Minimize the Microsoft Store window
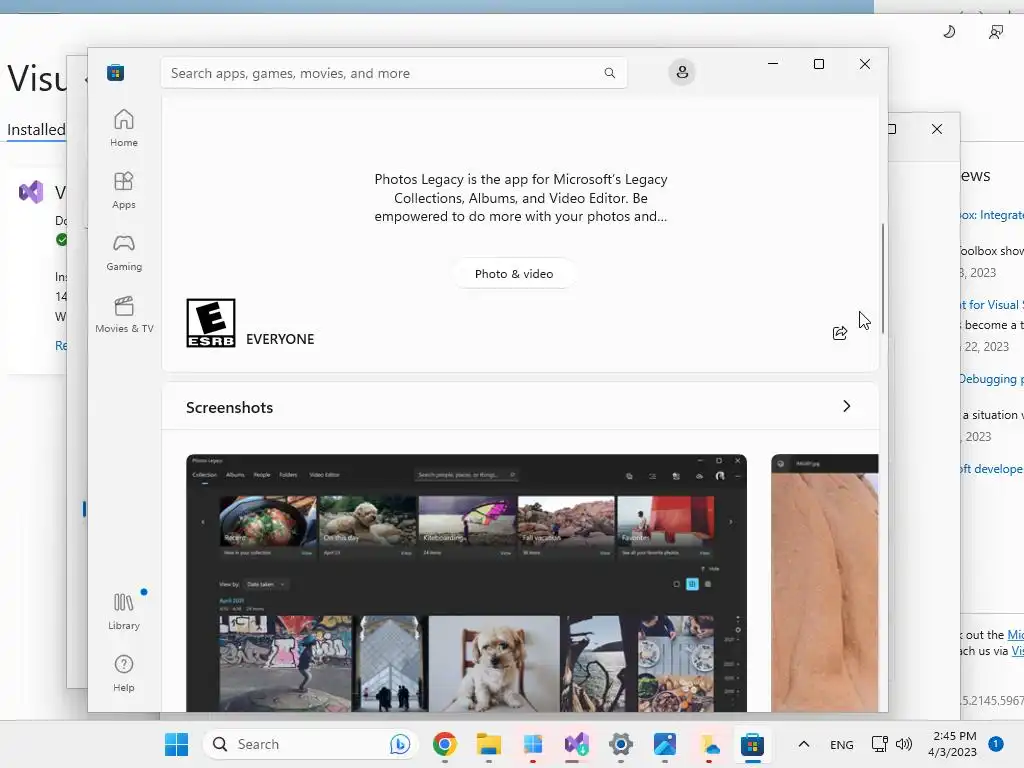Viewport: 1024px width, 768px height. [773, 64]
